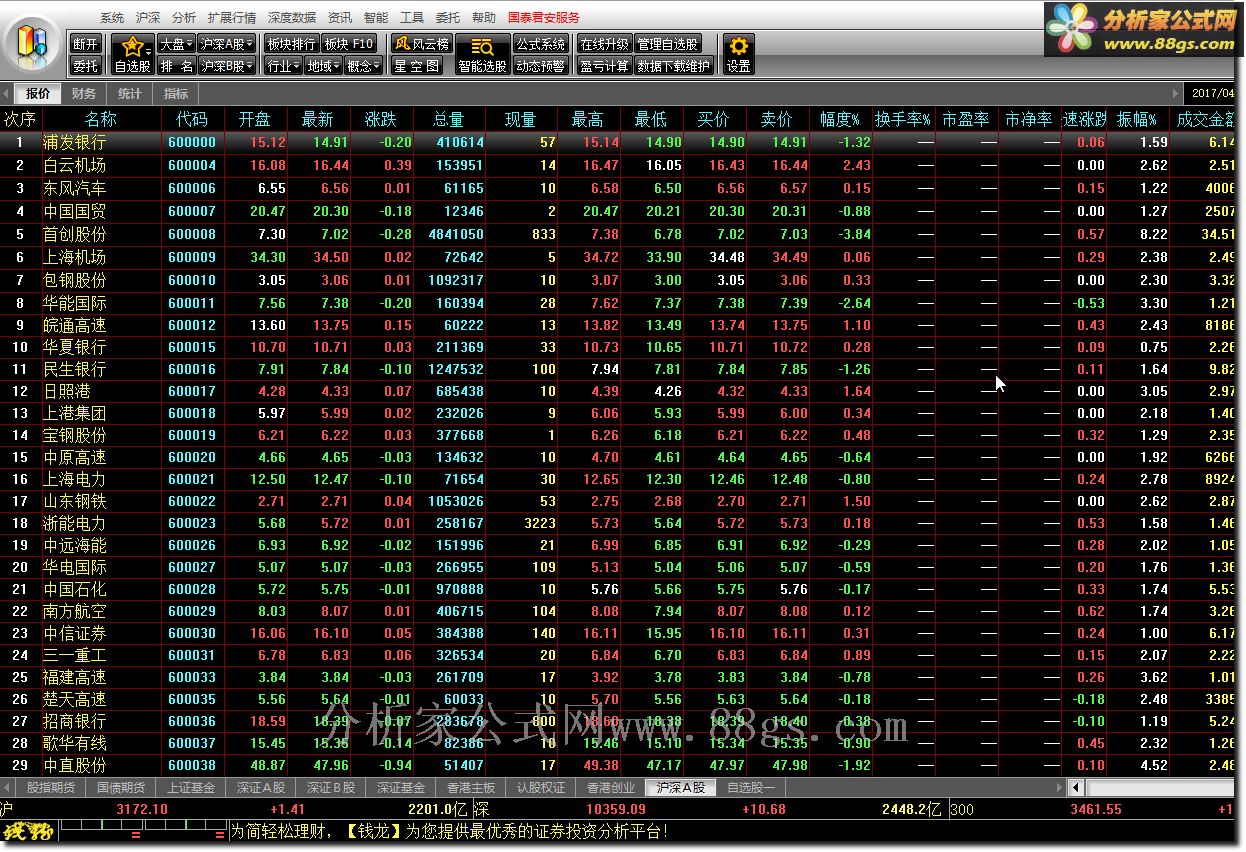Switch to the 财务 tab
Screen dimensions: 1246x852
pos(84,94)
